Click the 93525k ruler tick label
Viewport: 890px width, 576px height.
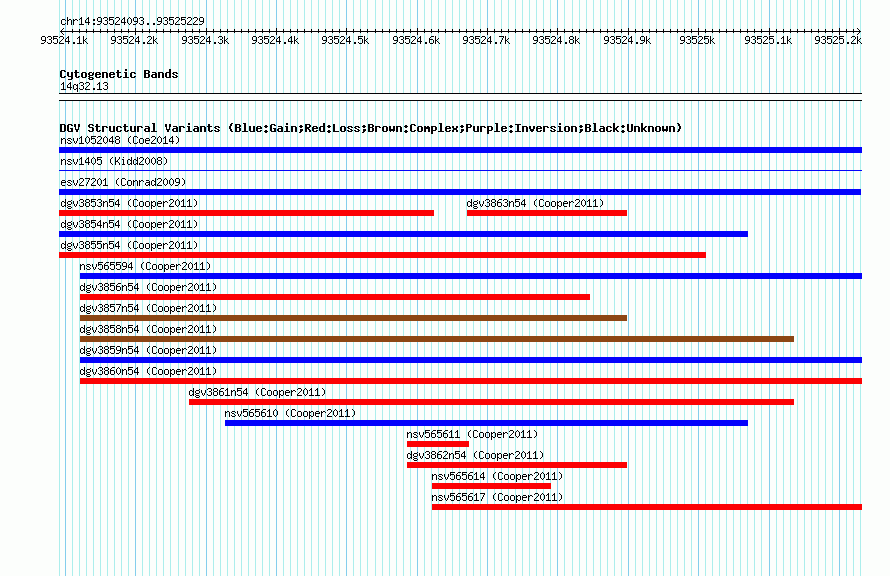click(x=697, y=40)
